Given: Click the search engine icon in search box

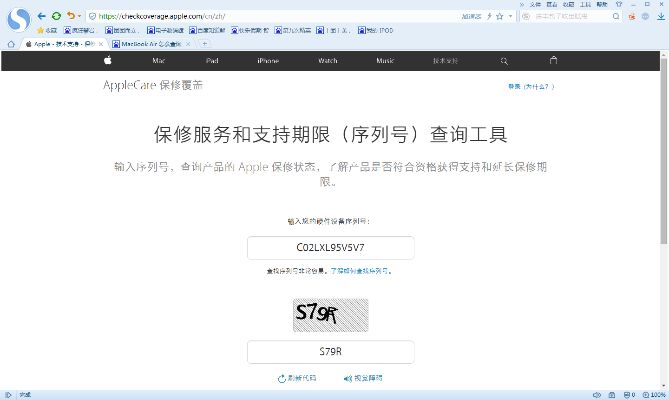Looking at the screenshot, I should 526,16.
